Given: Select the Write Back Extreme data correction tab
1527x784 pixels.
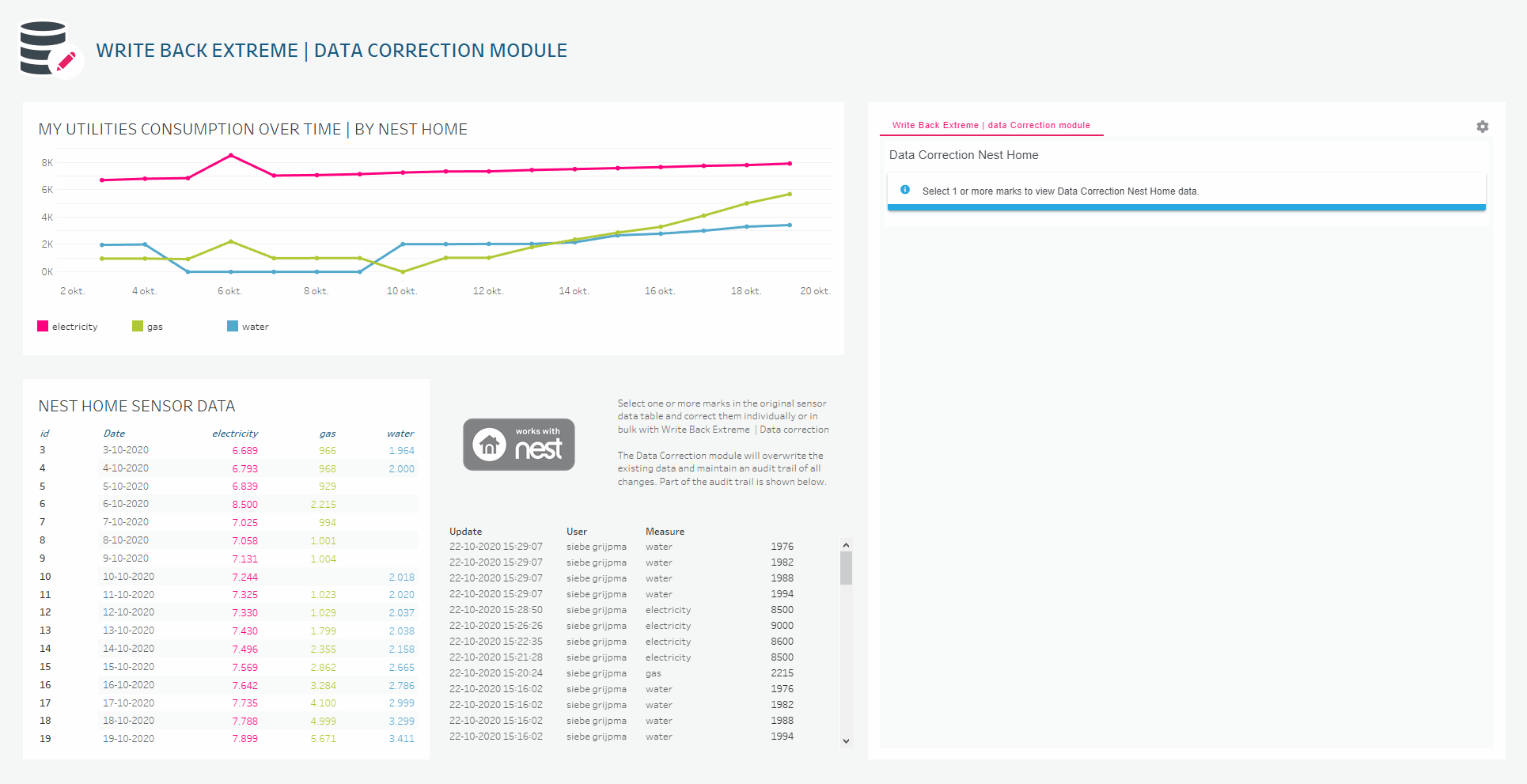Looking at the screenshot, I should click(x=991, y=125).
